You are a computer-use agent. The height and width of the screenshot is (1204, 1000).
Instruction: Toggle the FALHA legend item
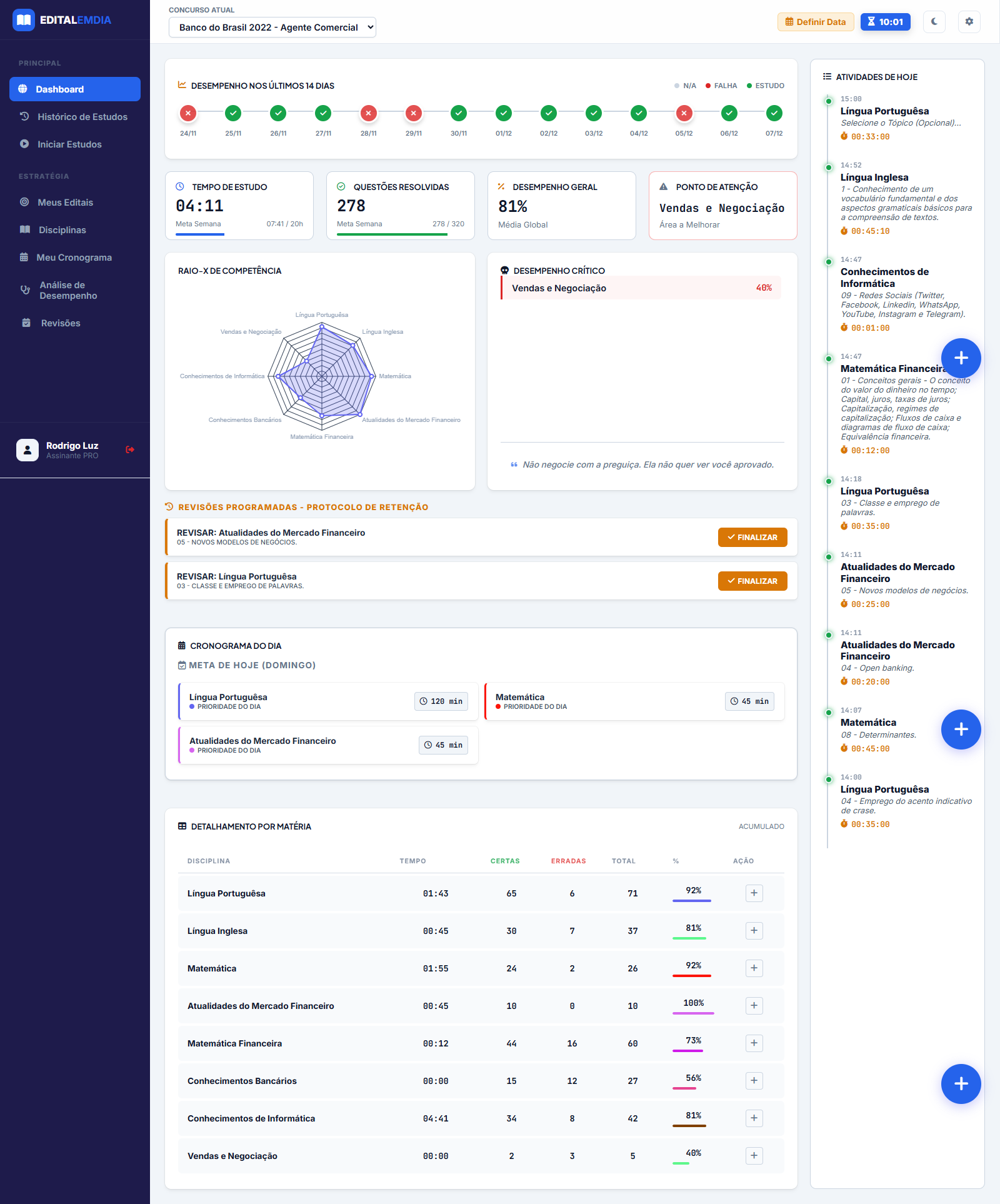[721, 86]
